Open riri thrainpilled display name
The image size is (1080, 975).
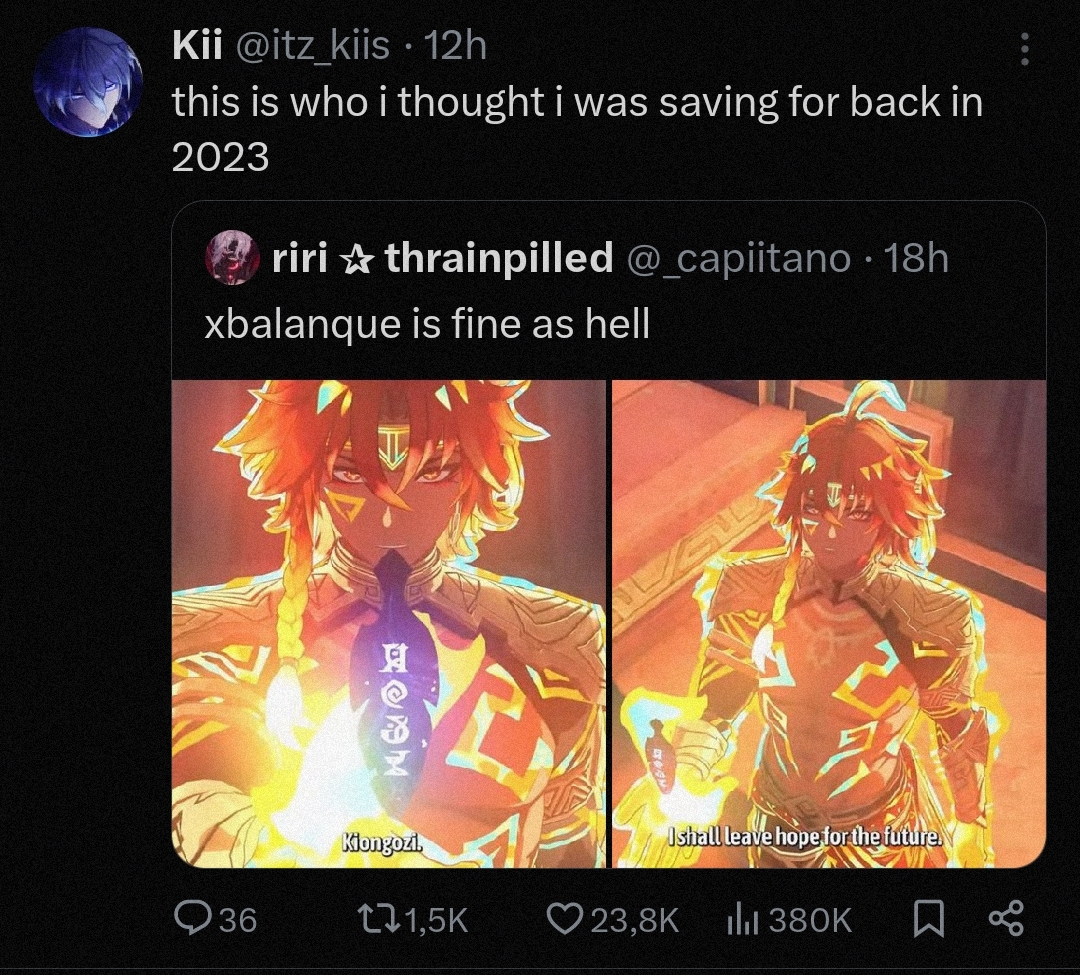pos(442,258)
